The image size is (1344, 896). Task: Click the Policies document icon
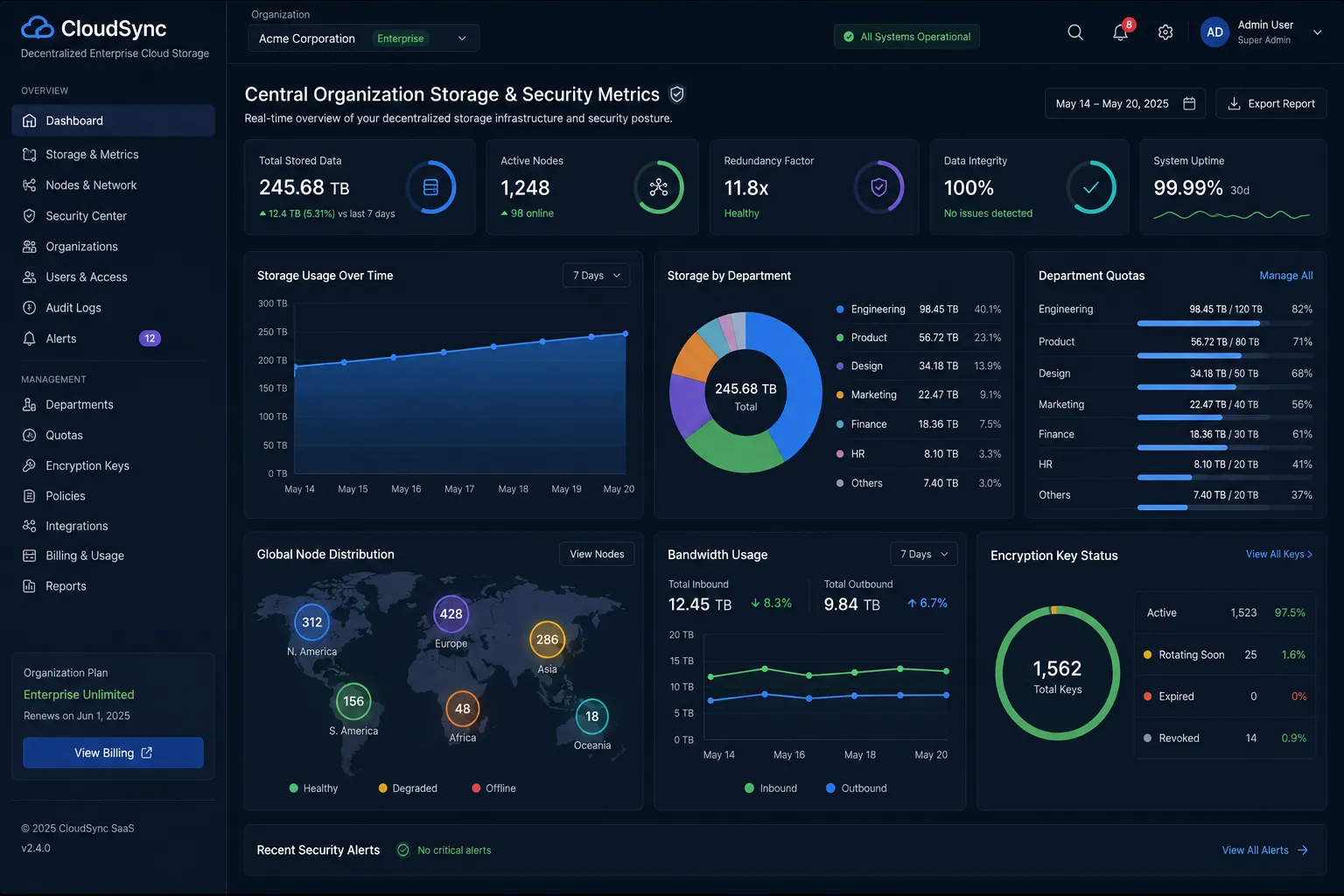coord(29,495)
